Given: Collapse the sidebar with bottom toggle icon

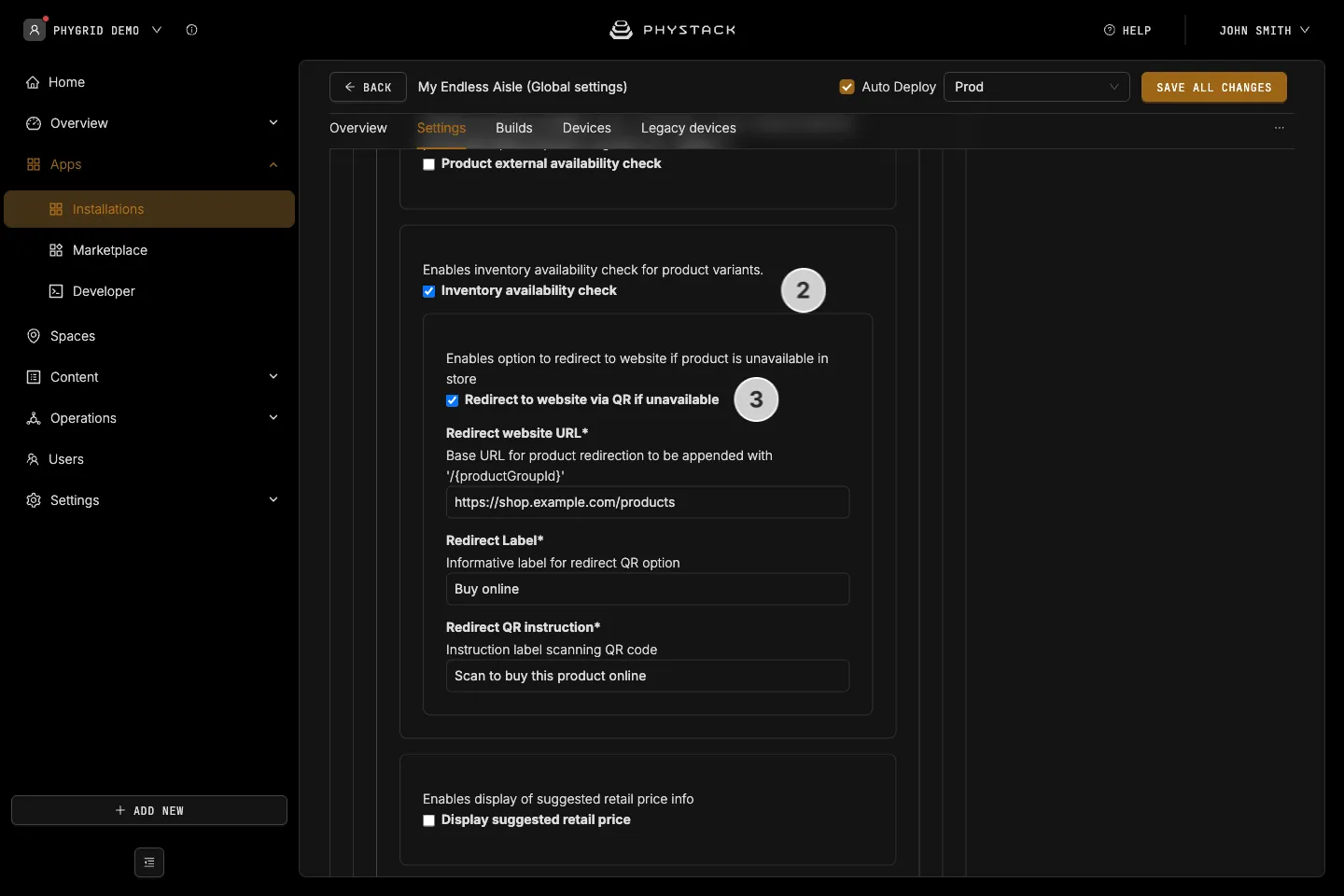Looking at the screenshot, I should pyautogui.click(x=149, y=862).
